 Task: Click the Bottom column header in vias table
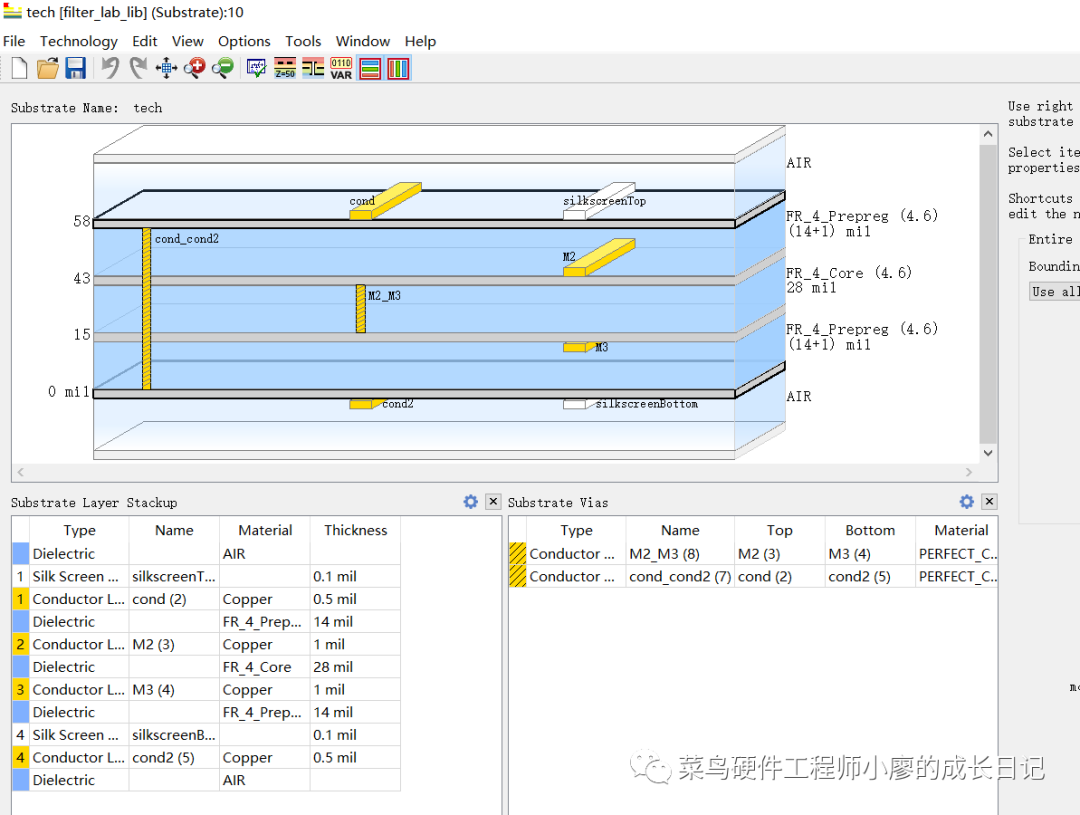[x=870, y=530]
